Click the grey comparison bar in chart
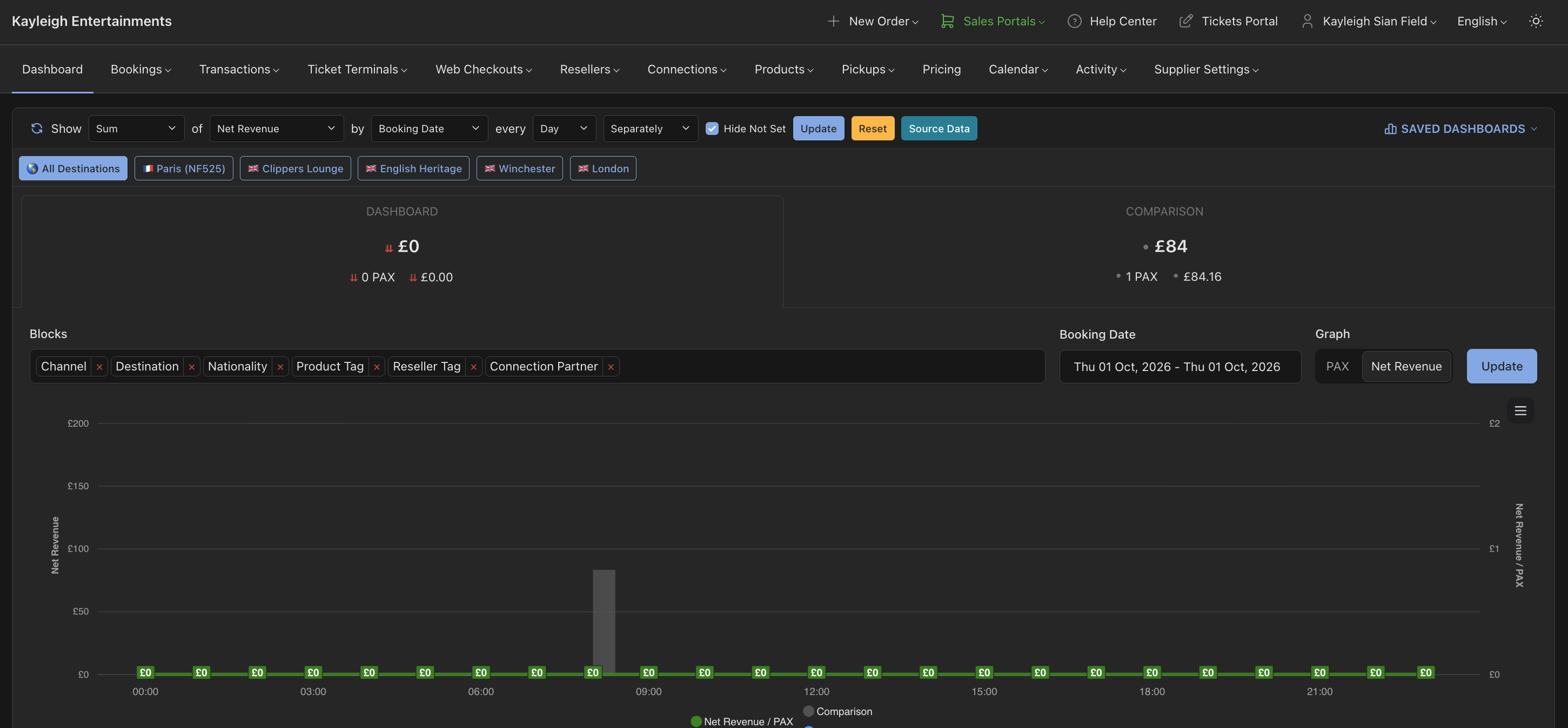1568x728 pixels. pos(604,621)
